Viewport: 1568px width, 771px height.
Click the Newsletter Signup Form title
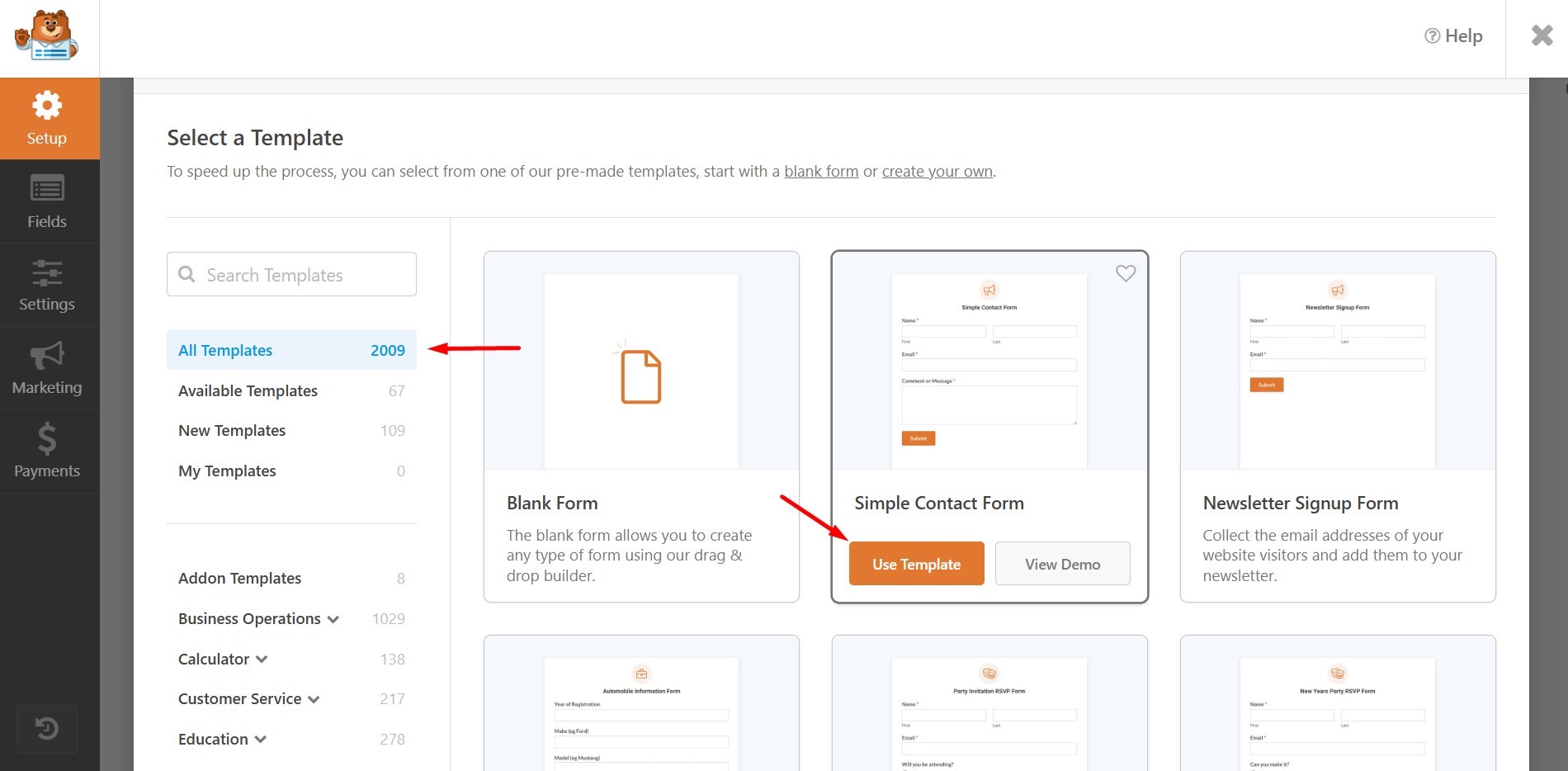[x=1301, y=503]
